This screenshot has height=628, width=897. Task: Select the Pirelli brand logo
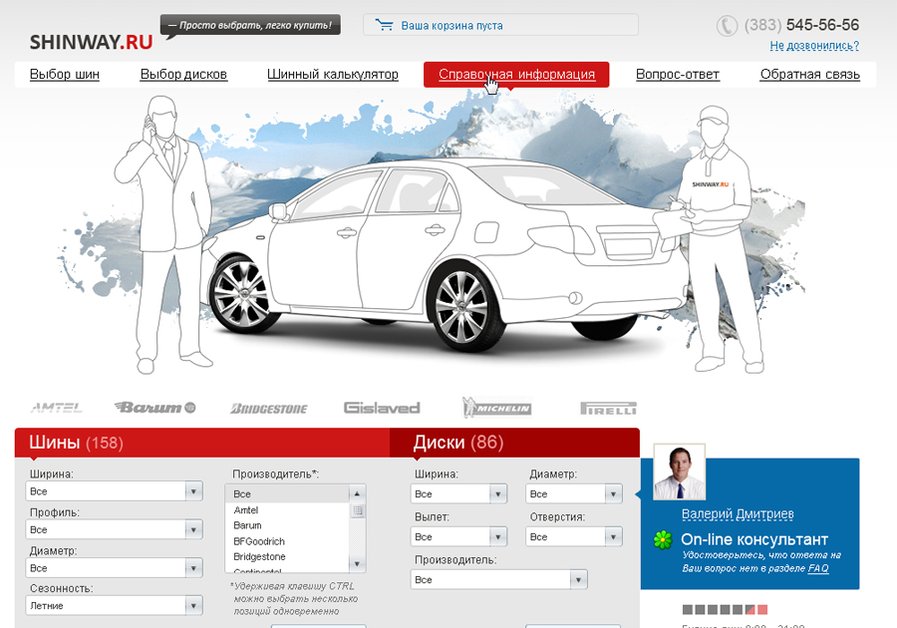tap(608, 407)
